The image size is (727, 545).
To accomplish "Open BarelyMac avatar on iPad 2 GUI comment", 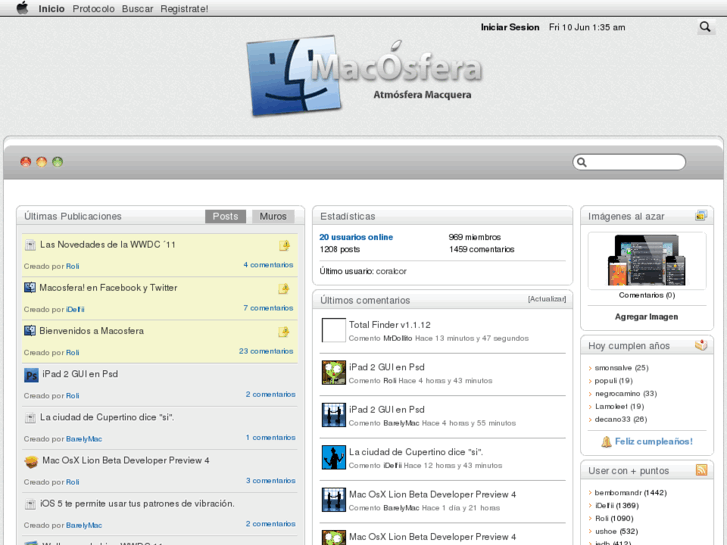I will [x=334, y=415].
